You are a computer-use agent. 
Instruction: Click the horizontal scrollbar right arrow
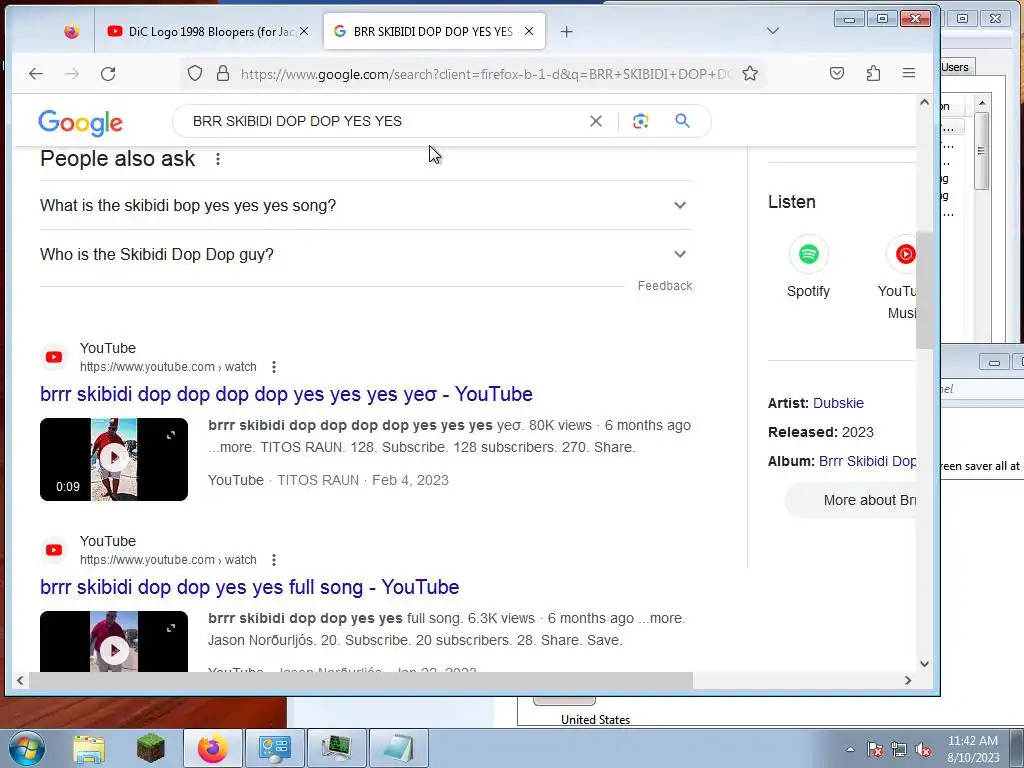pos(908,680)
